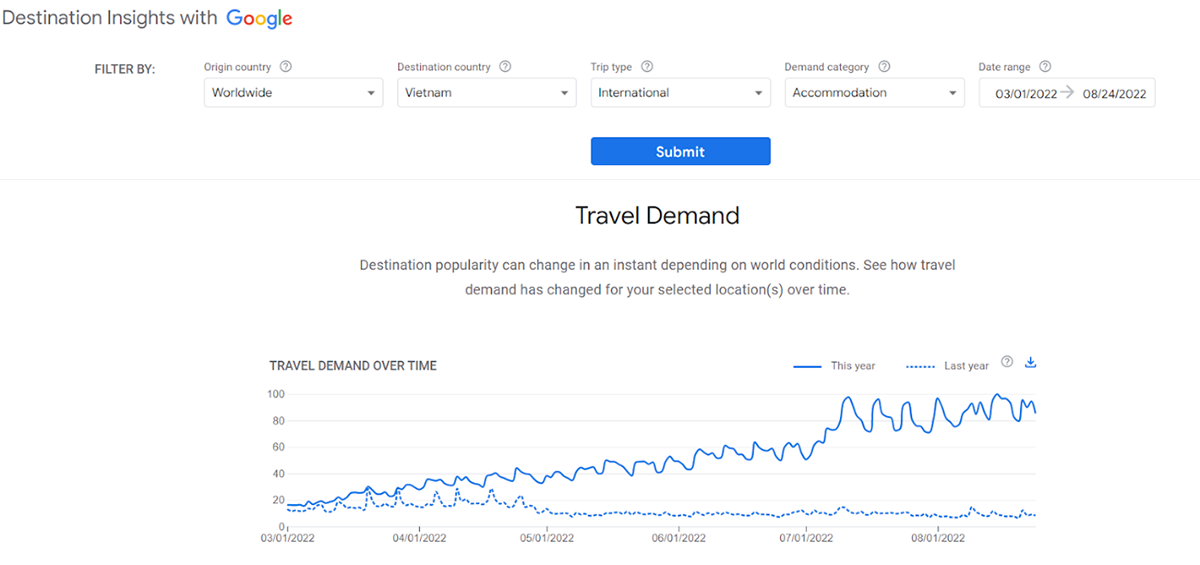Open the Trip type help tooltip icon
Viewport: 1200px width, 565px height.
[x=647, y=67]
